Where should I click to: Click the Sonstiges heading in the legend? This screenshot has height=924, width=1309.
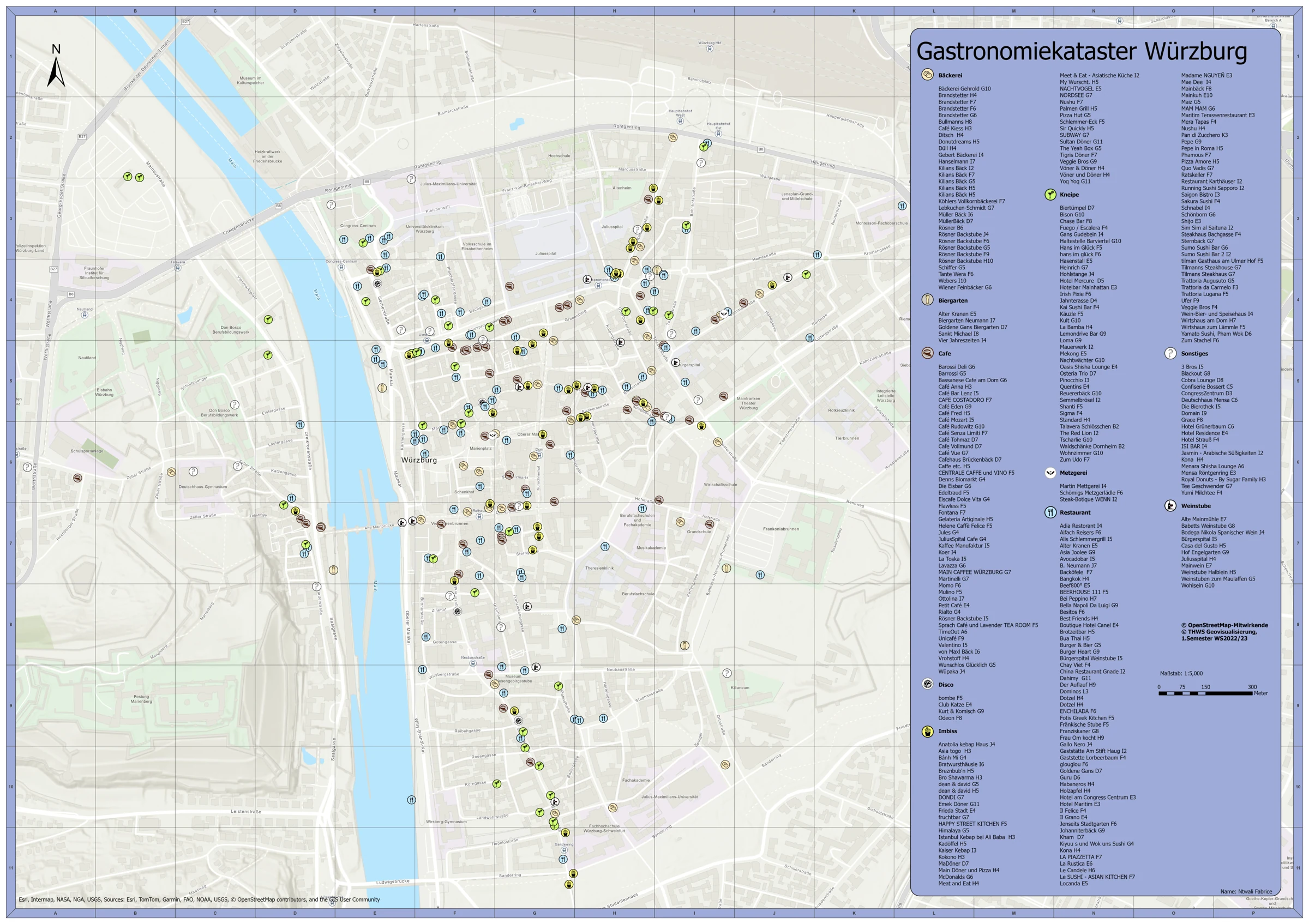pos(1194,354)
